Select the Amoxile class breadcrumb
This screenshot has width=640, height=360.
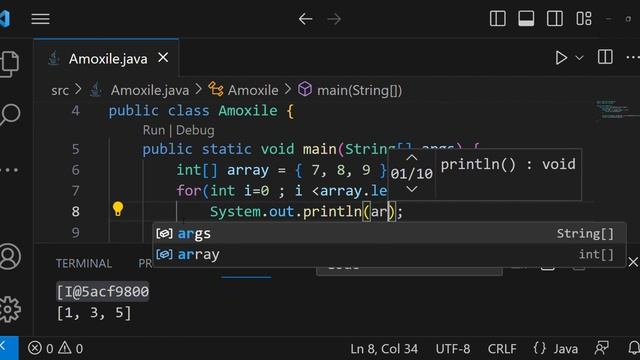pyautogui.click(x=253, y=90)
